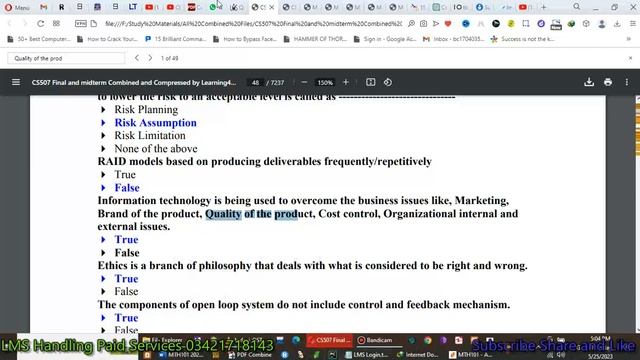The image size is (640, 360).
Task: Click the page number field showing 48
Action: [255, 82]
